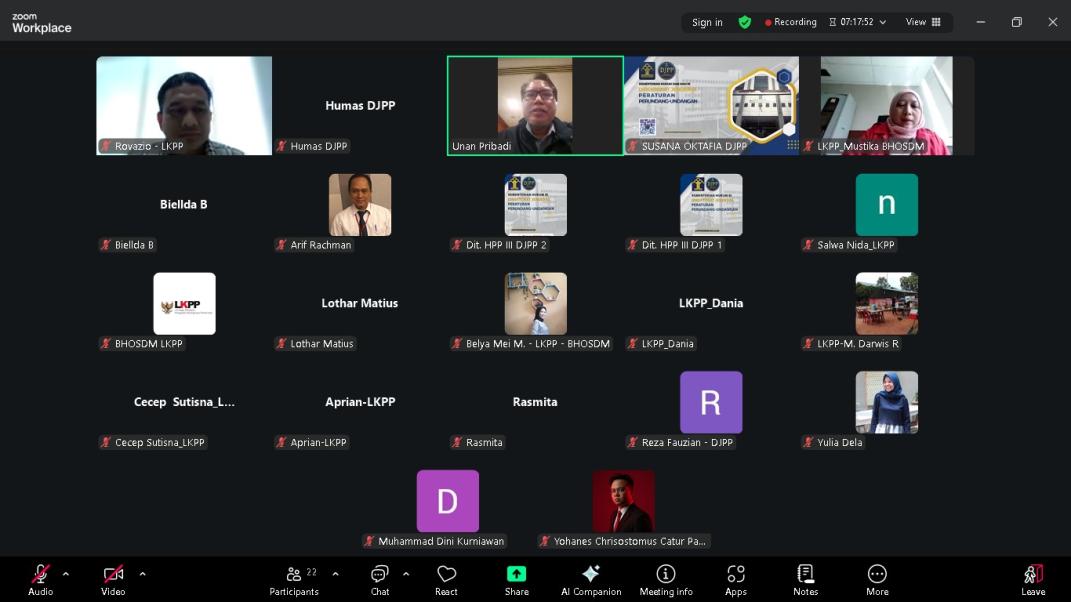1071x602 pixels.
Task: Expand audio settings arrow next to Audio
Action: point(66,574)
